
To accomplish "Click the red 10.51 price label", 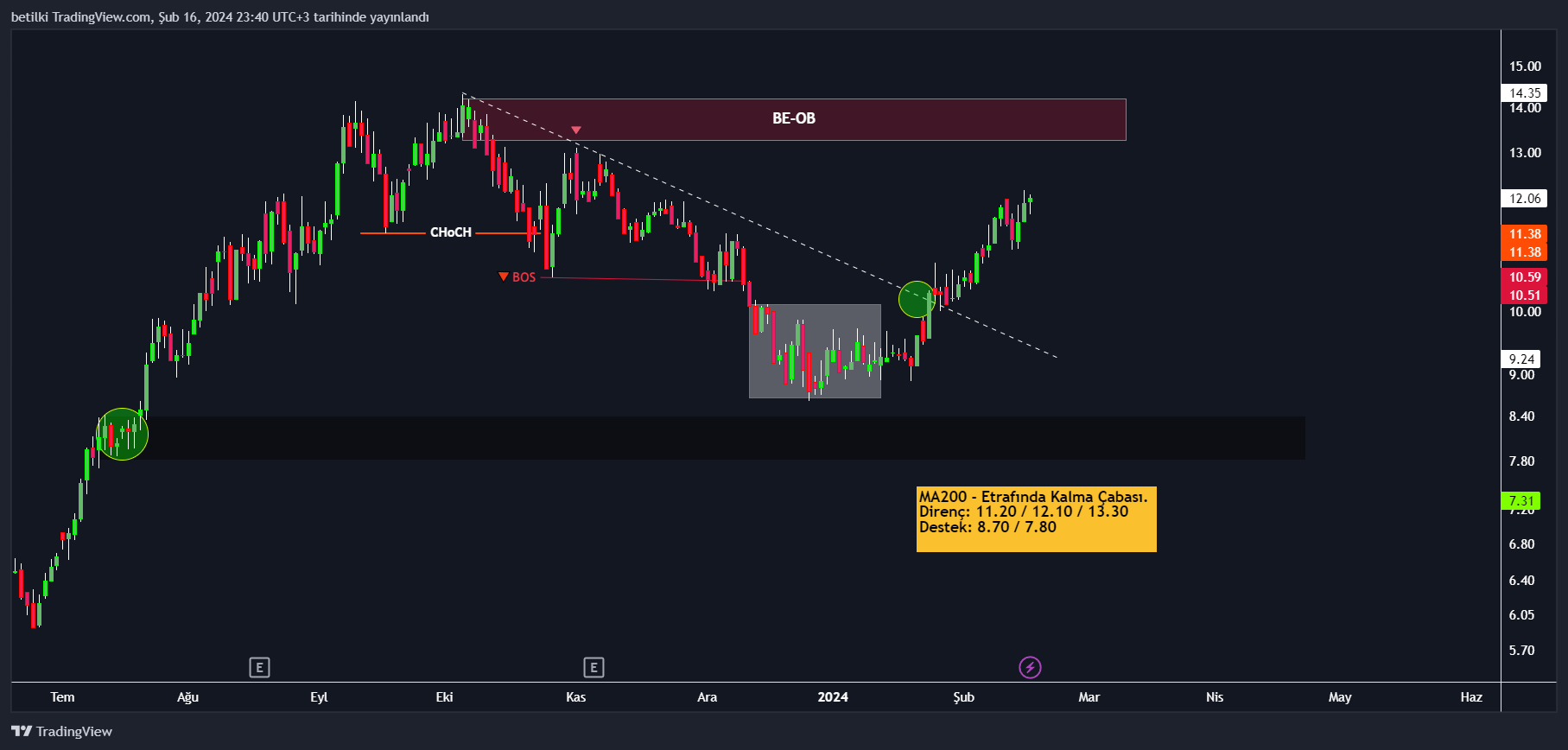I will coord(1525,295).
